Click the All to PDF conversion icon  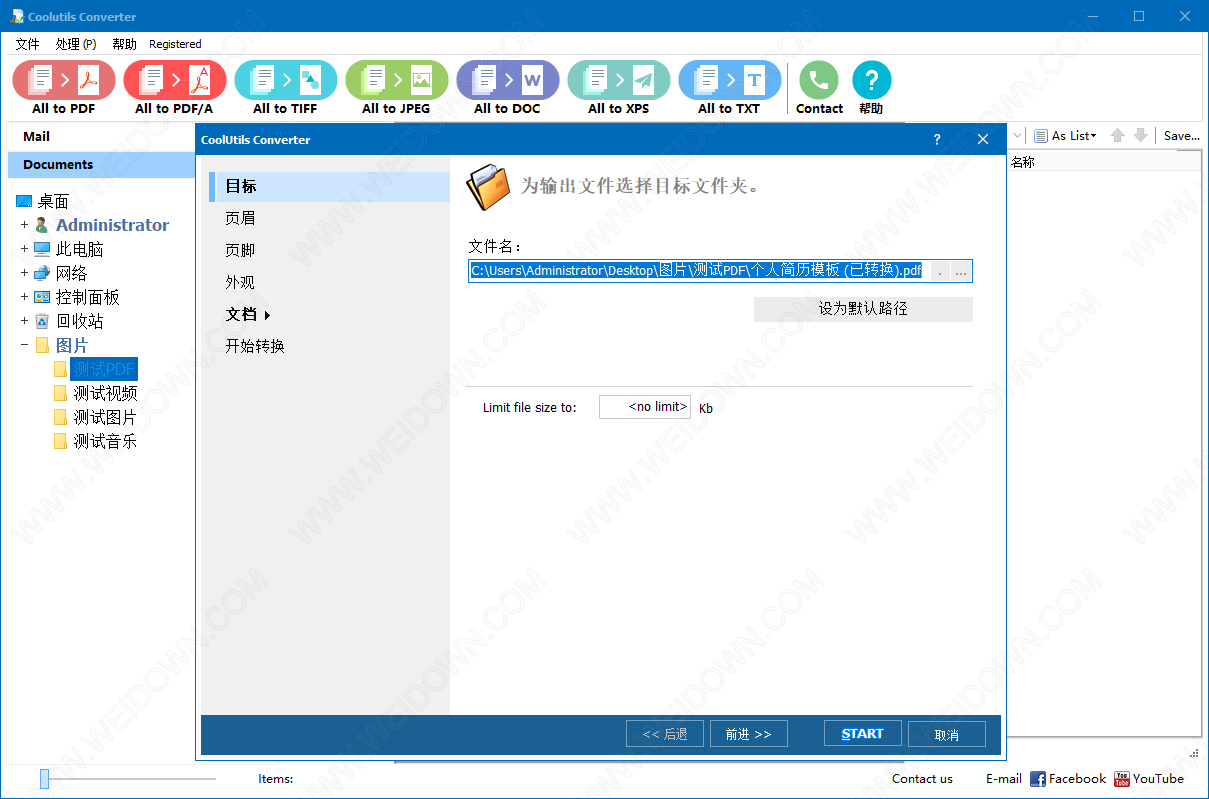pyautogui.click(x=63, y=80)
